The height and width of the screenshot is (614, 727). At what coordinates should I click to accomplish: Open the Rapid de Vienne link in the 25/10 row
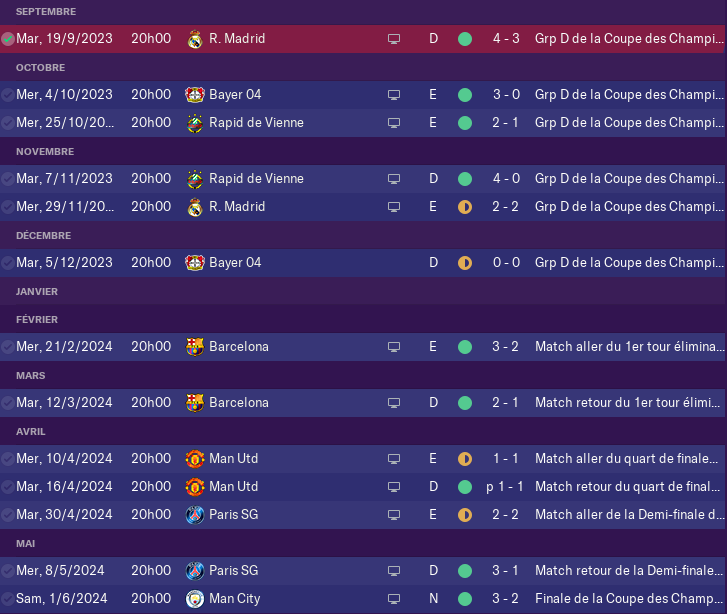[256, 123]
